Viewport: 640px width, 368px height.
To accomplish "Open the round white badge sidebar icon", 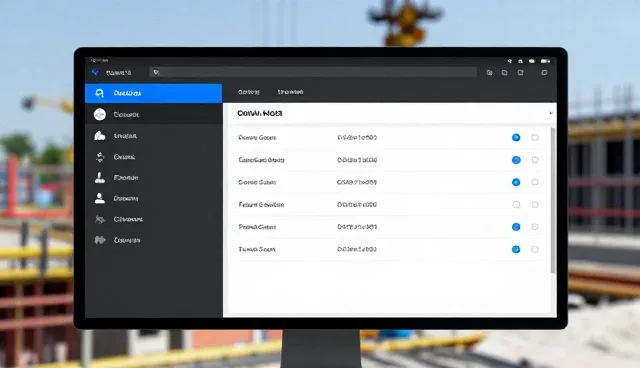I will [100, 114].
